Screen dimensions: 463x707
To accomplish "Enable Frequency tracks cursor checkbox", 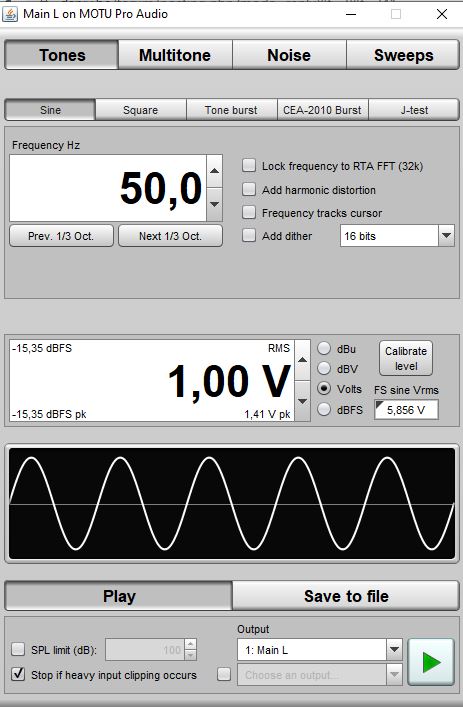I will (x=249, y=212).
